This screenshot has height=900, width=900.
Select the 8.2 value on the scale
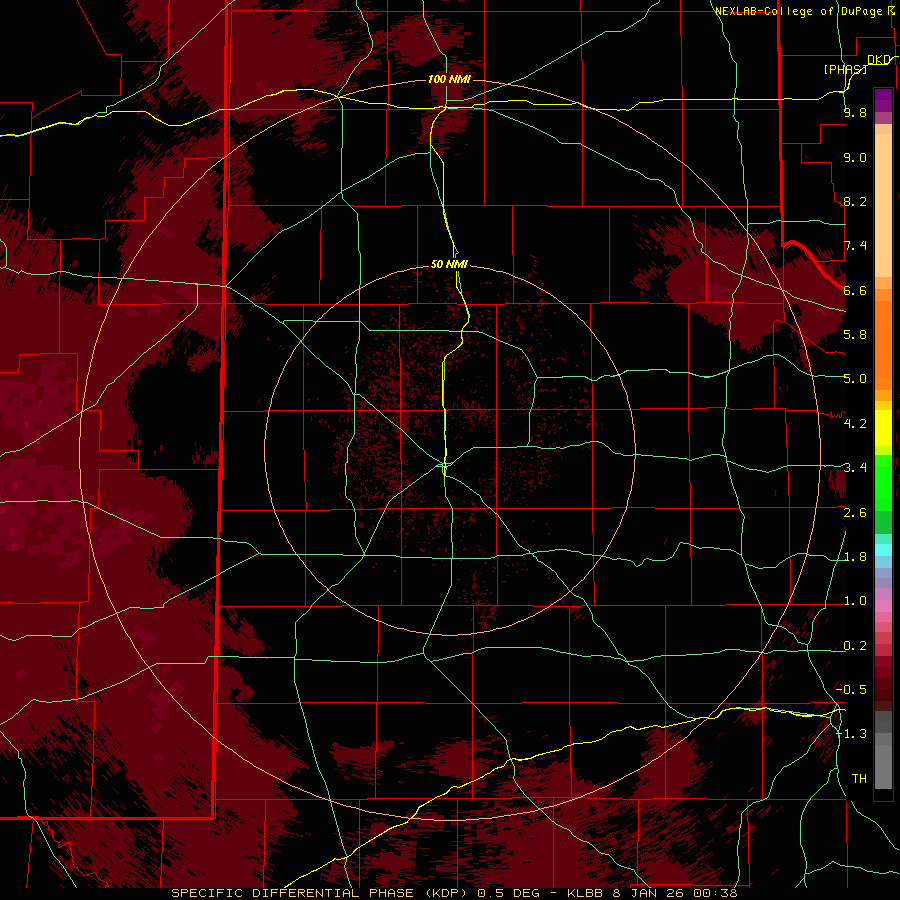pyautogui.click(x=855, y=201)
